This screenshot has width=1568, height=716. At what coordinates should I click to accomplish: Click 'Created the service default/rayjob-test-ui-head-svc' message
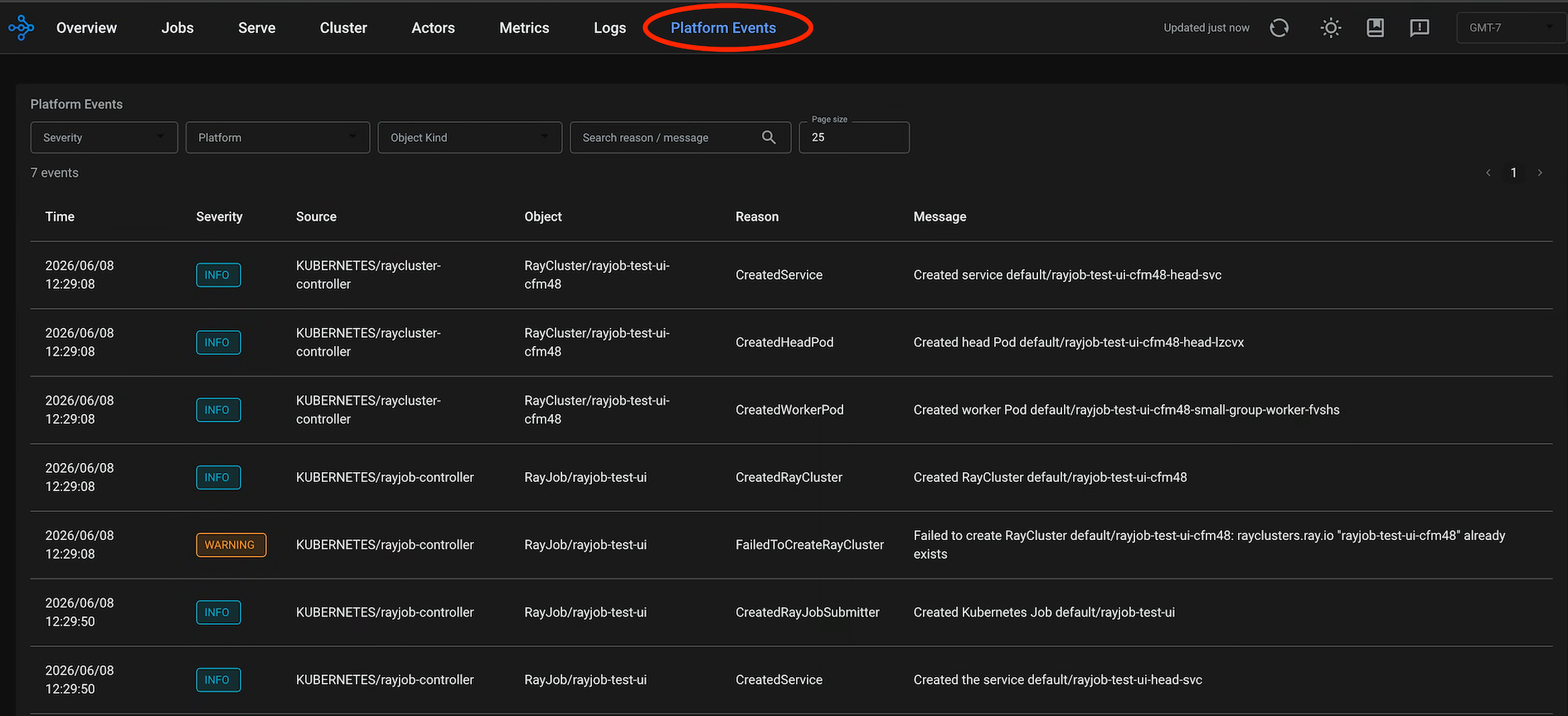click(x=1057, y=680)
